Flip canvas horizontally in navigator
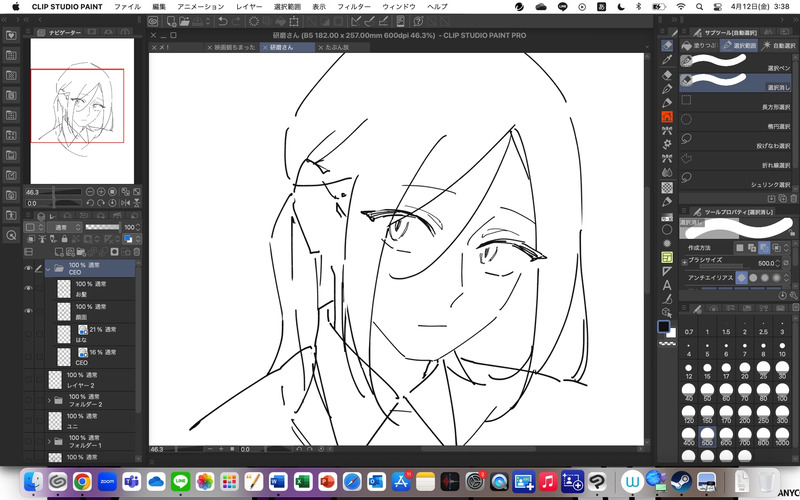 [x=125, y=203]
